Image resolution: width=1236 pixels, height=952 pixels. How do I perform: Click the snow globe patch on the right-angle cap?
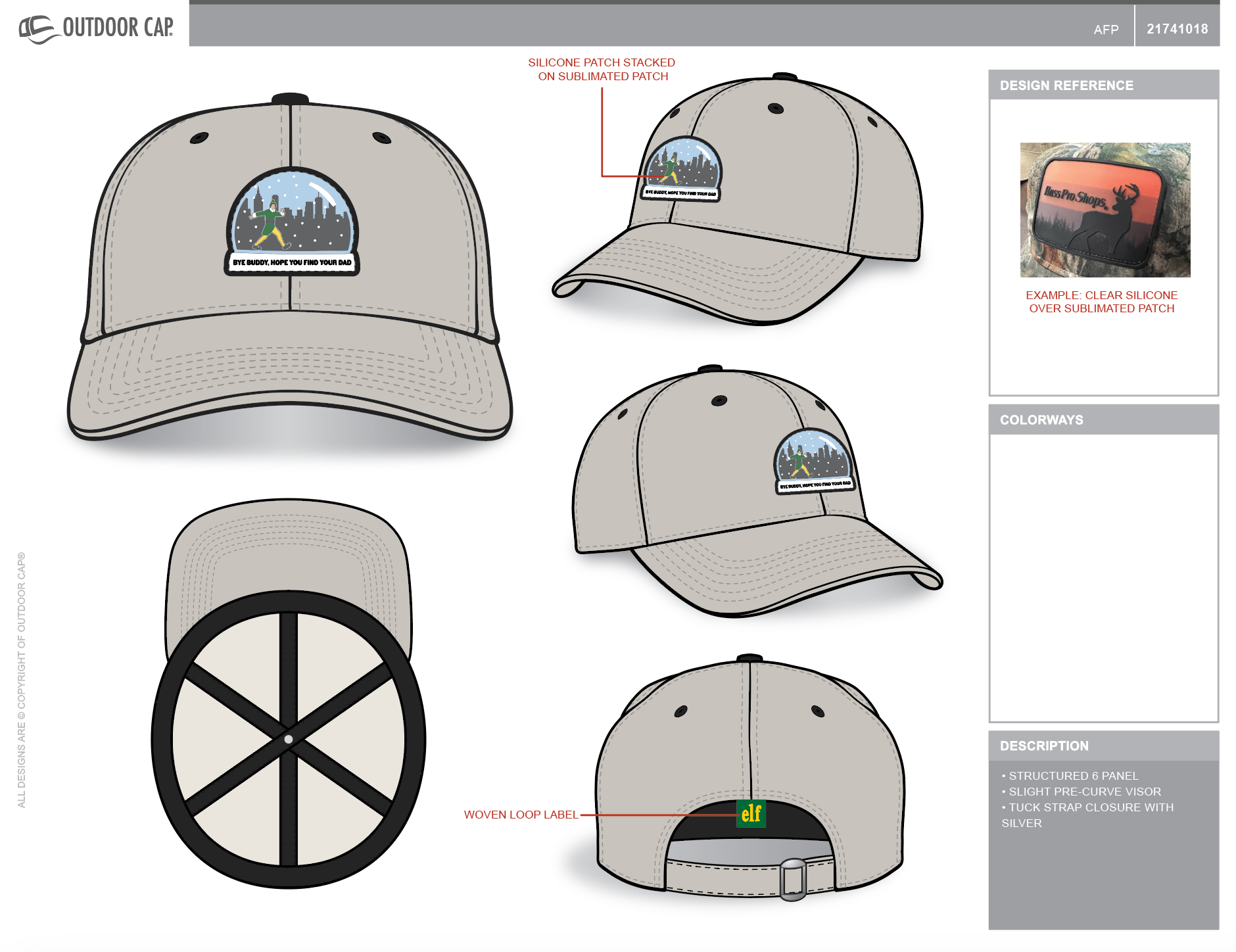click(x=814, y=461)
